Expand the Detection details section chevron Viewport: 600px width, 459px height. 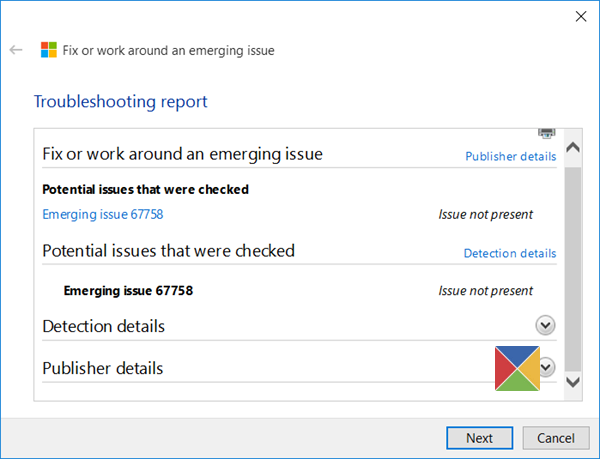tap(545, 325)
